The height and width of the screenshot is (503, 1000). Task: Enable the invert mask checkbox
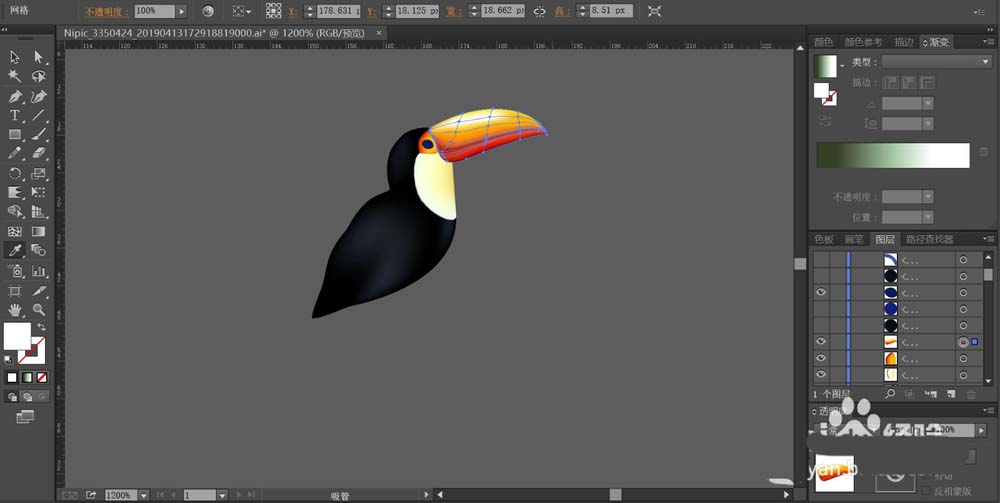926,491
